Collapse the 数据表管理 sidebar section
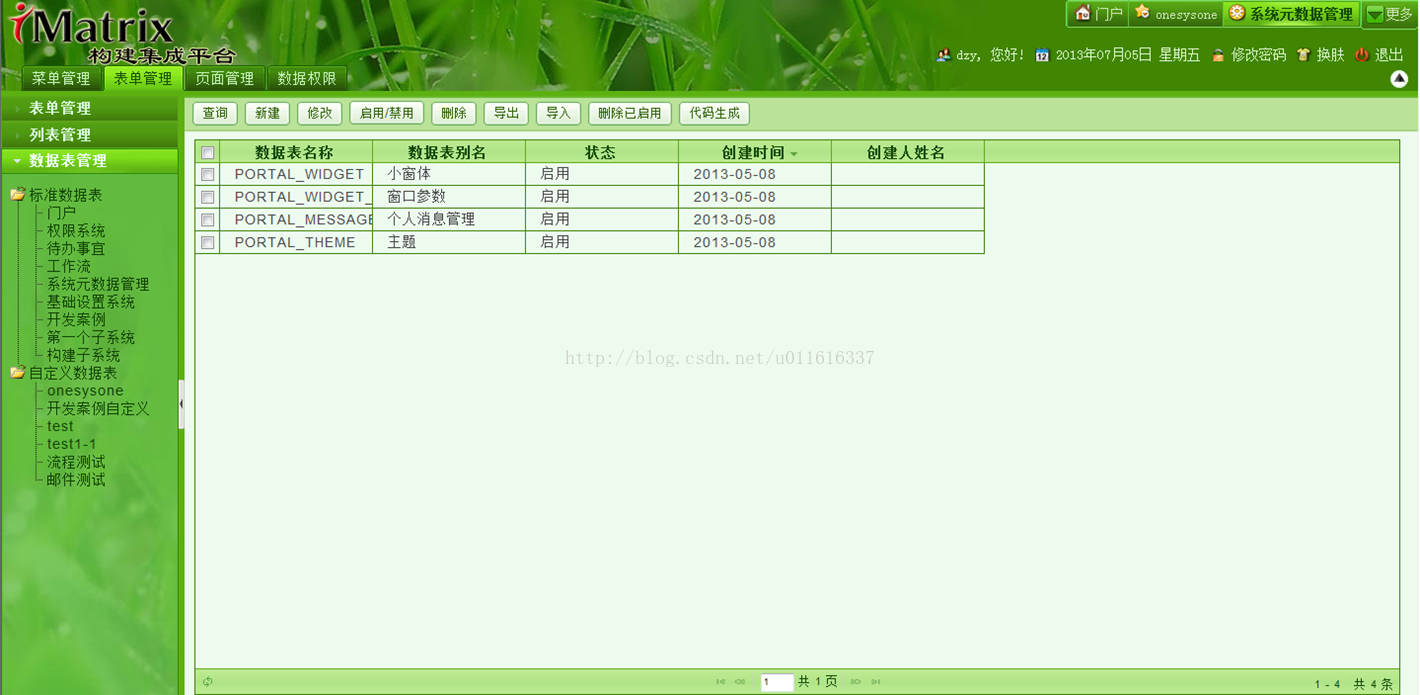This screenshot has height=695, width=1420. click(x=90, y=160)
